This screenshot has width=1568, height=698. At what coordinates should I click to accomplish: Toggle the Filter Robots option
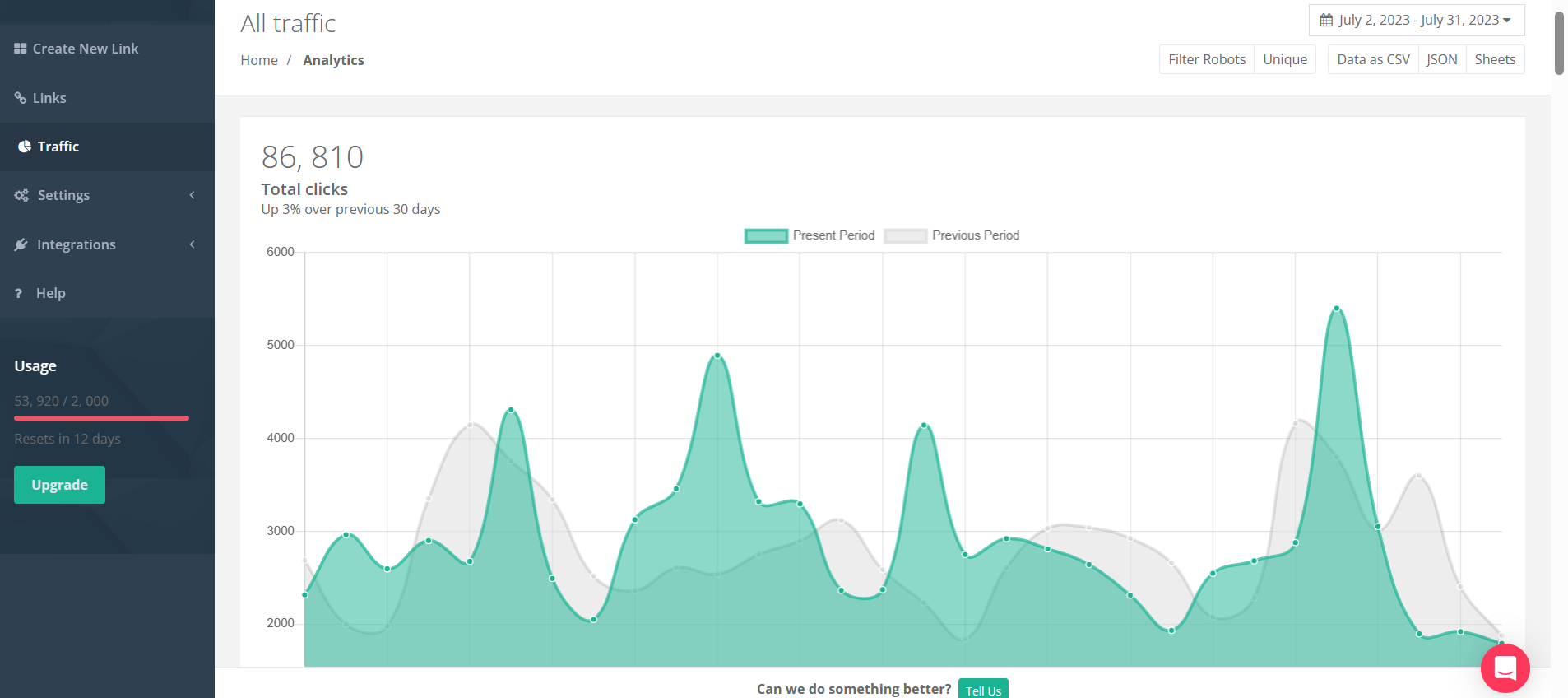coord(1207,59)
